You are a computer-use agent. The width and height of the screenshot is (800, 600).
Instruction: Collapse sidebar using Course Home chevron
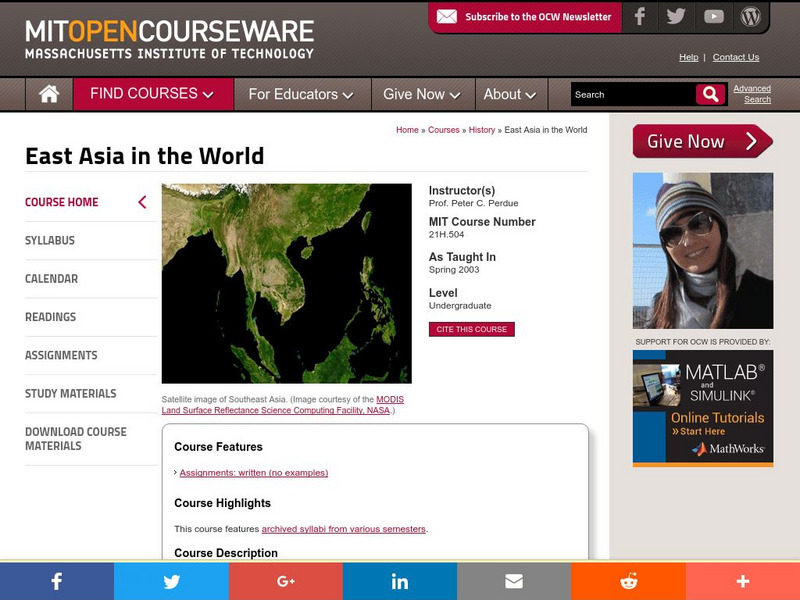142,202
